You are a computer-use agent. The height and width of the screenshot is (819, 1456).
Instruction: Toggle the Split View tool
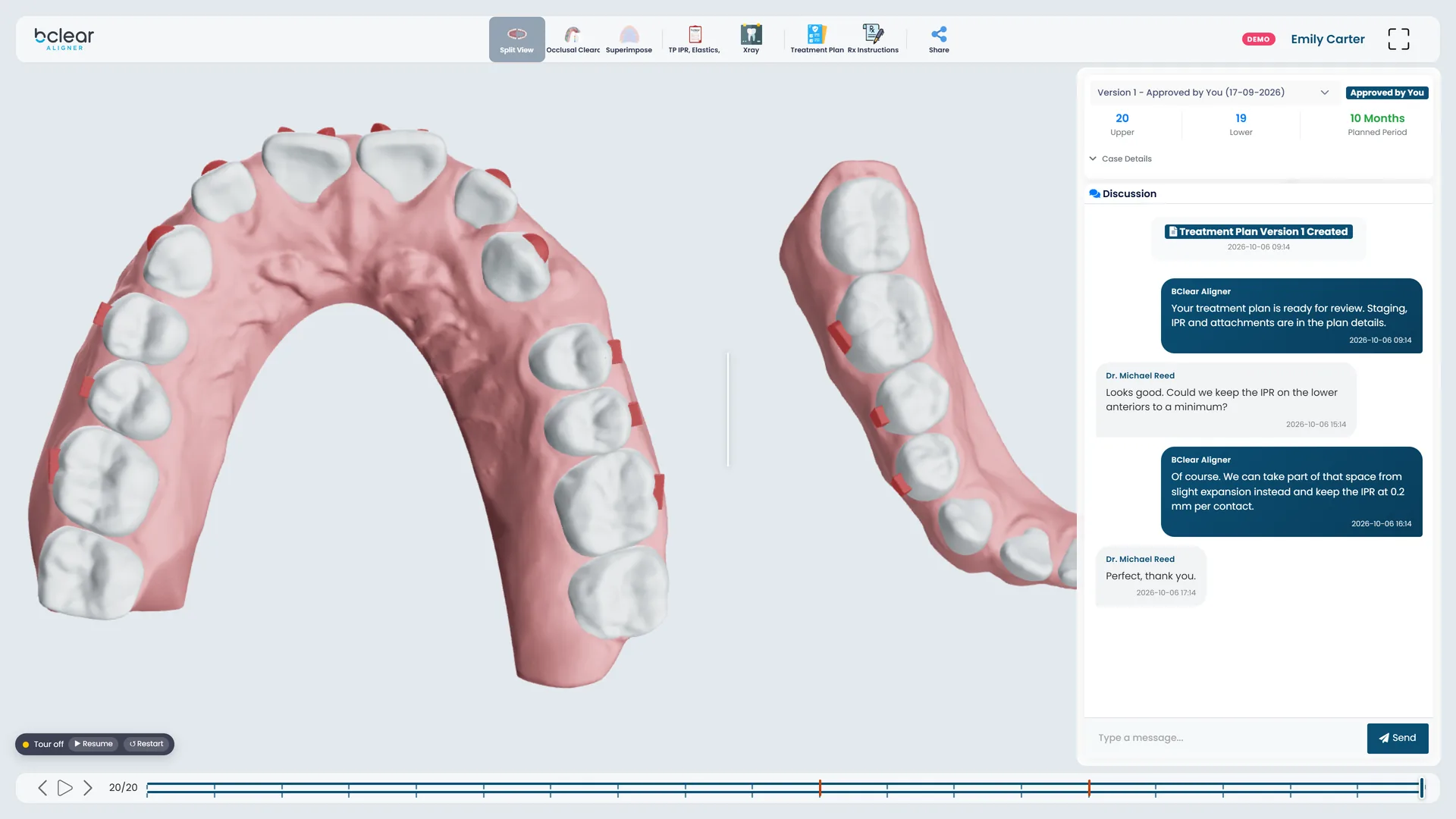coord(516,39)
